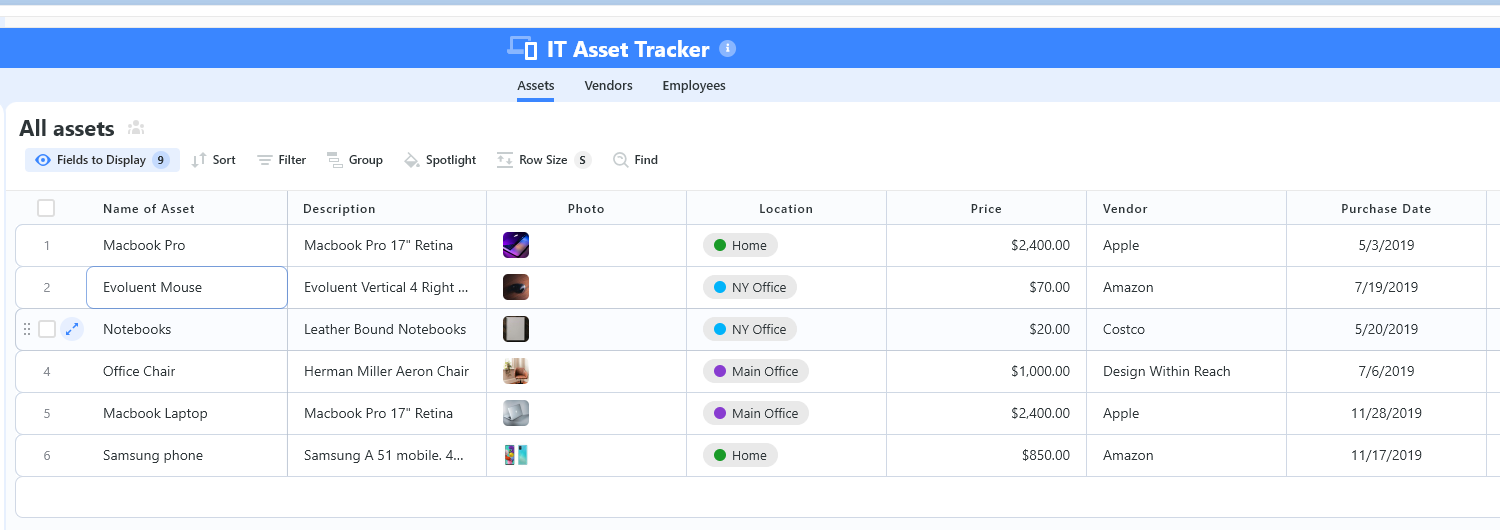Click the info icon beside IT Asset Tracker
This screenshot has height=530, width=1500.
click(x=728, y=48)
